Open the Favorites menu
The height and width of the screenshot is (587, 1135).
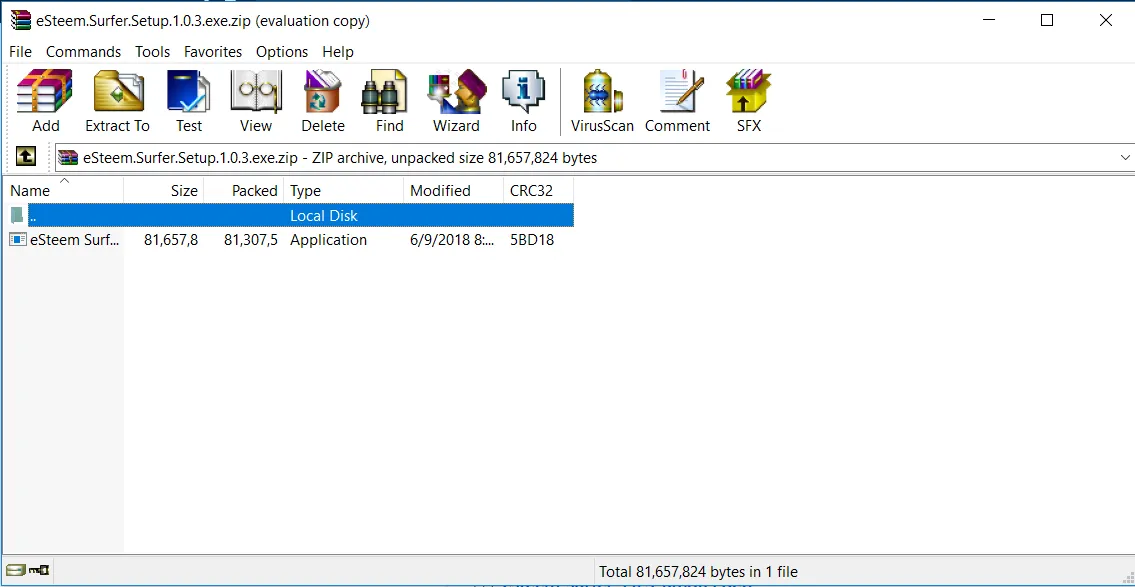[x=213, y=52]
